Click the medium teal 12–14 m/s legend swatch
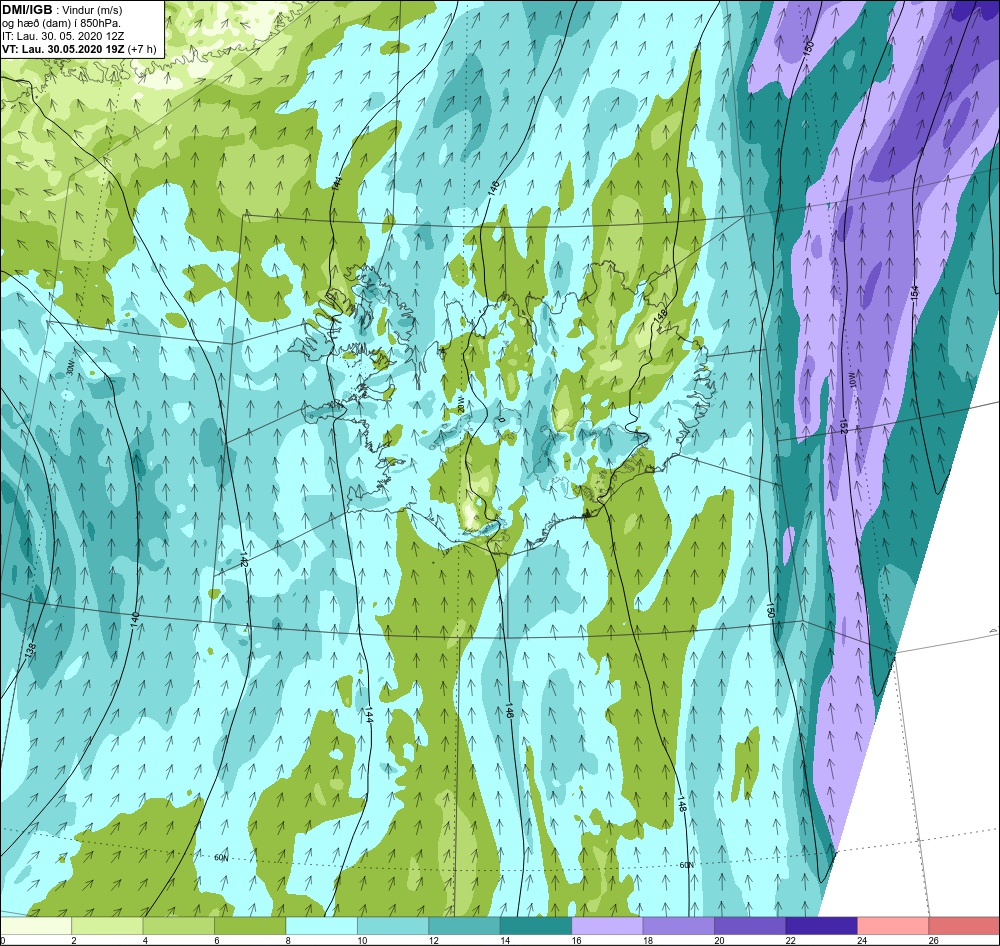Viewport: 1000px width, 946px height. (x=464, y=925)
